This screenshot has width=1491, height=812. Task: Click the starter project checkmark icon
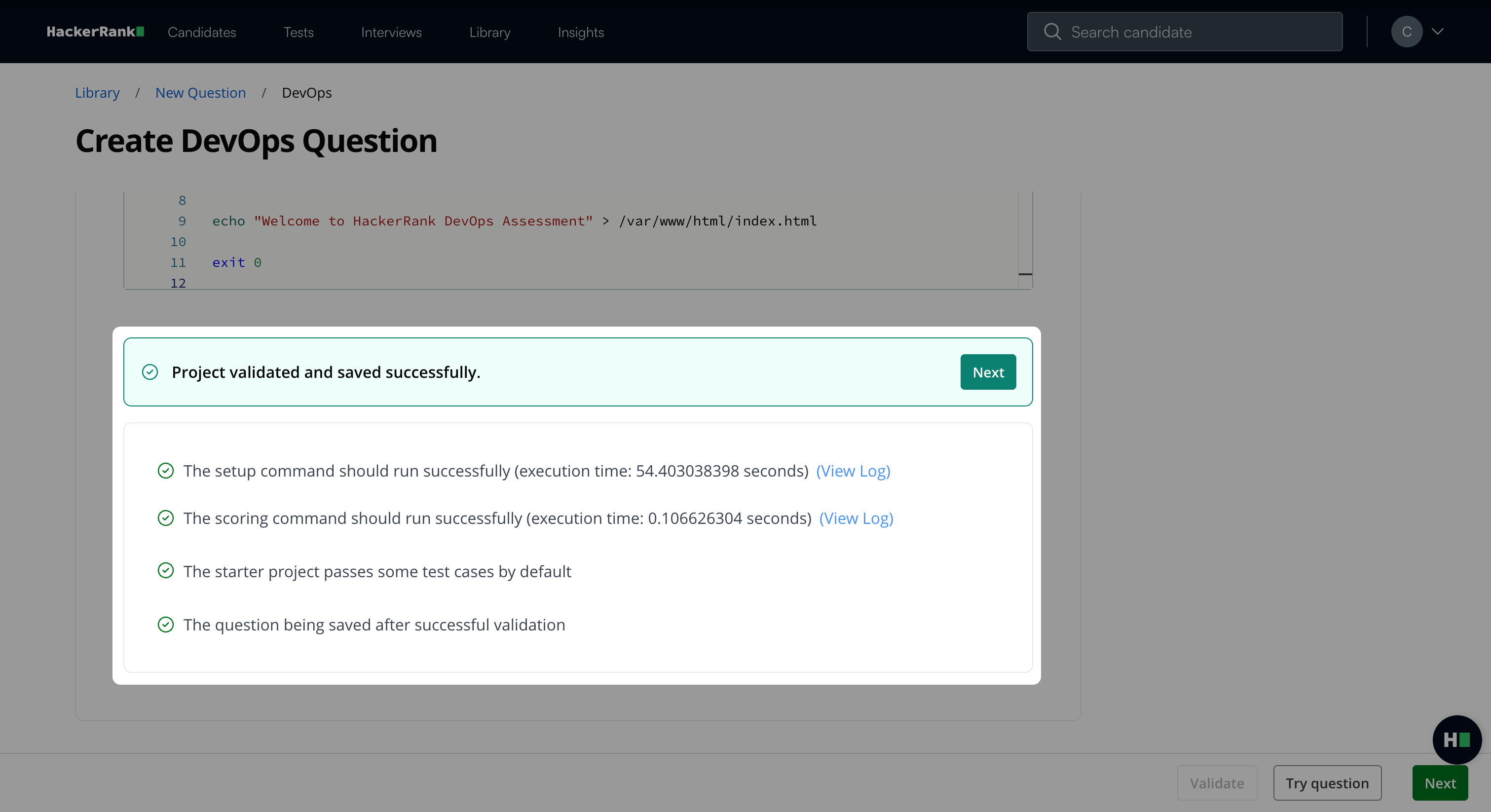166,571
